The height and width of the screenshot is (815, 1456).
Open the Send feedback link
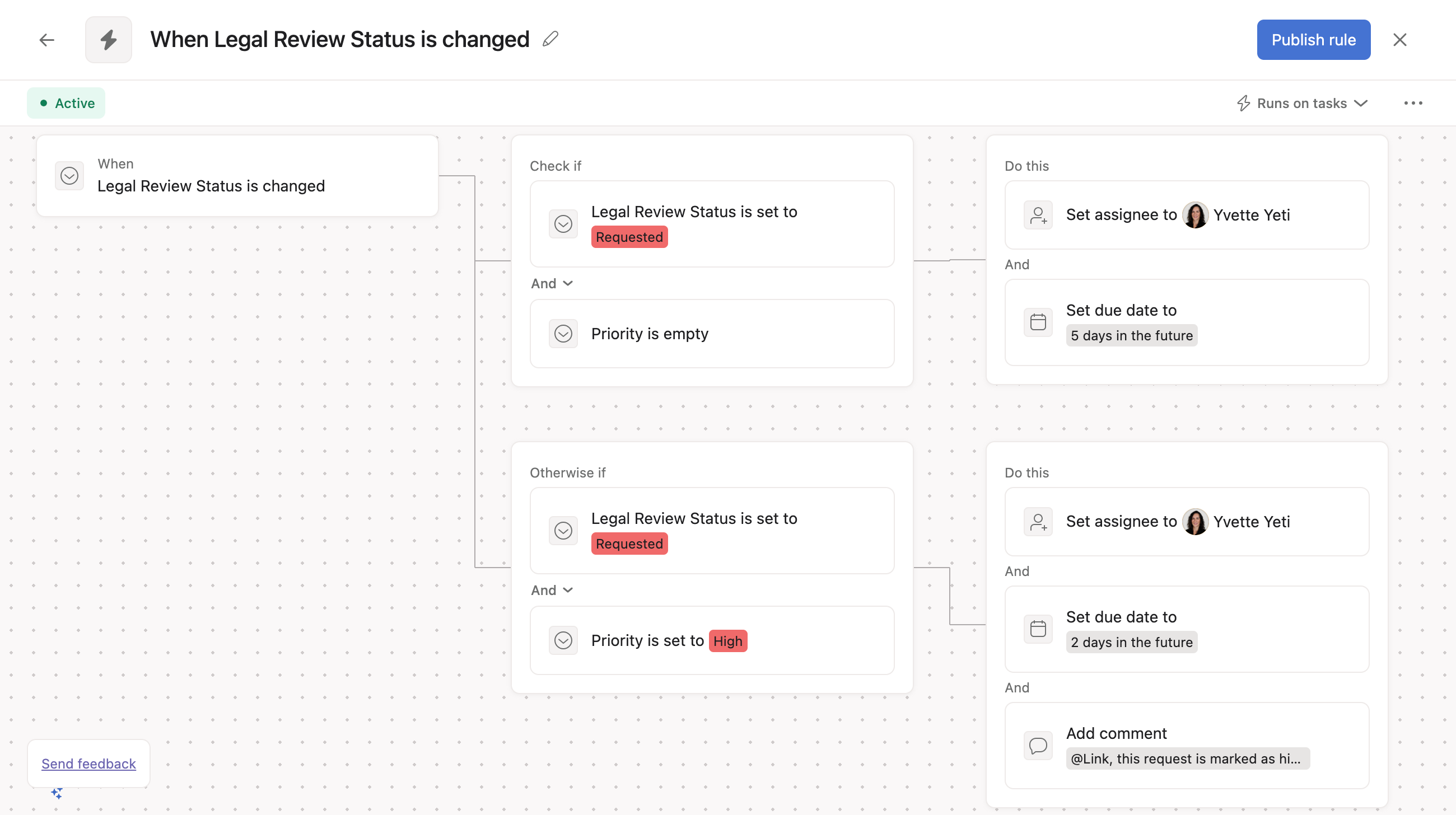pyautogui.click(x=88, y=764)
